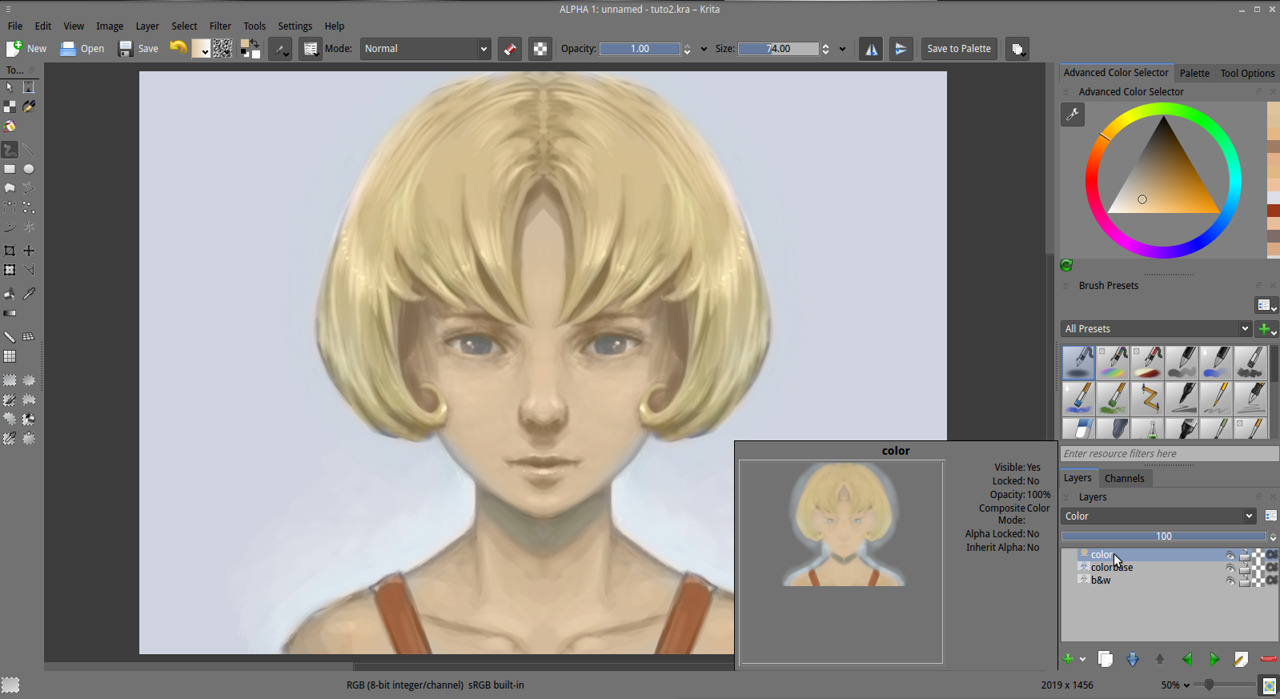Expand the layer blending mode Color dropdown
The image size is (1280, 699).
coord(1157,515)
